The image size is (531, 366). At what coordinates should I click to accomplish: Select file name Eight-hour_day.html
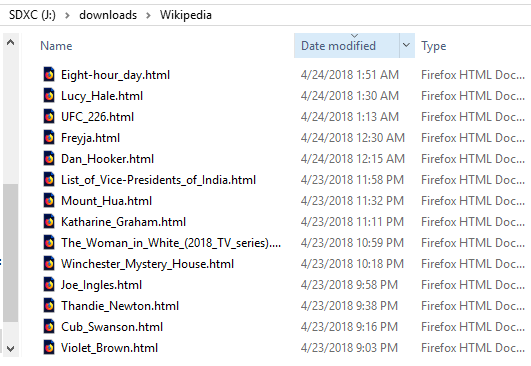pyautogui.click(x=115, y=75)
